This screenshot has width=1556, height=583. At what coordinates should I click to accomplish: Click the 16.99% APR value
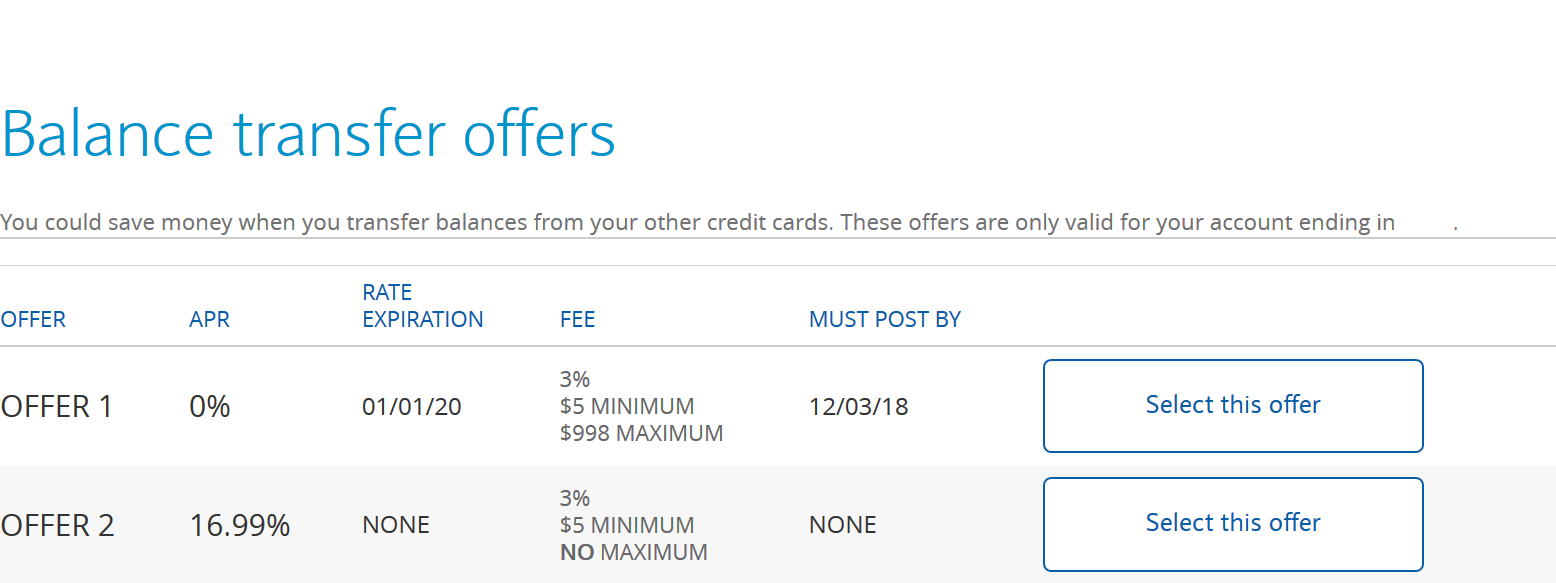click(240, 526)
